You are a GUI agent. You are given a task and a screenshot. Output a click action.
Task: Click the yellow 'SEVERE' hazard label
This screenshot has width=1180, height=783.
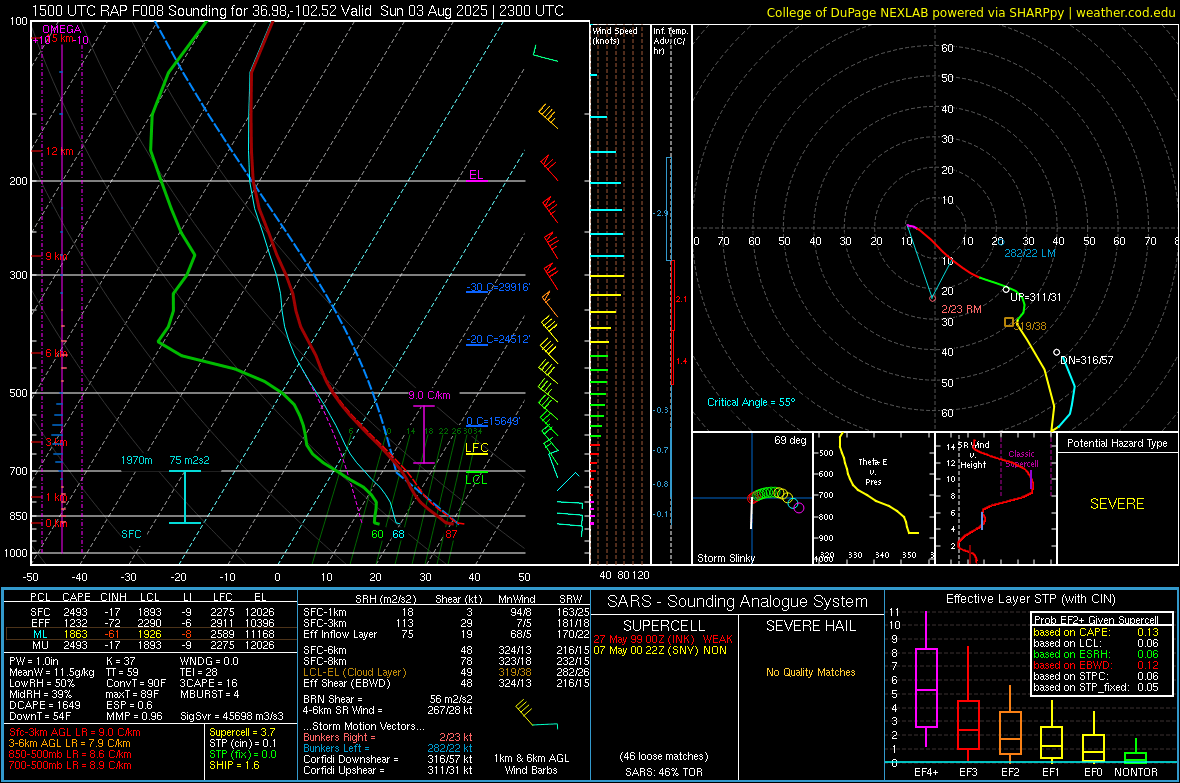[x=1117, y=504]
